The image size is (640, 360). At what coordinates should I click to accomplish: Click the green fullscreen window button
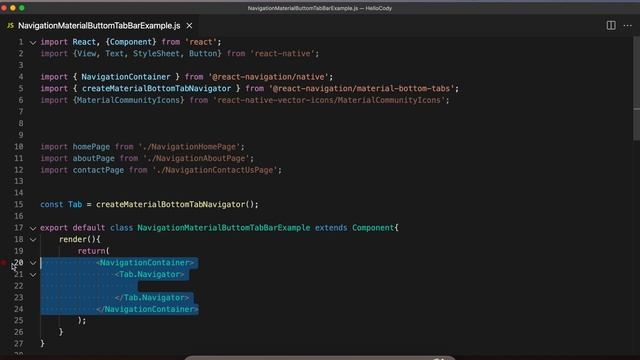[x=22, y=8]
